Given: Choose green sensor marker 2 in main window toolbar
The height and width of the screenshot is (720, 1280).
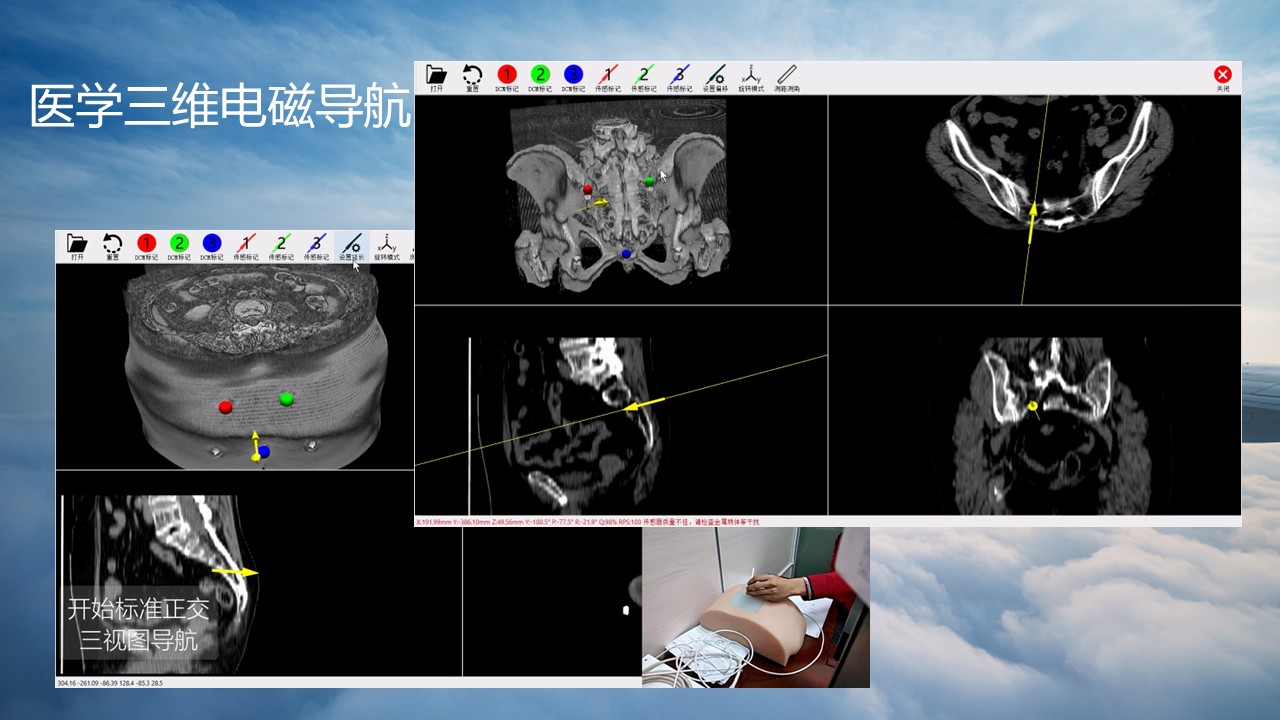Looking at the screenshot, I should 644,76.
